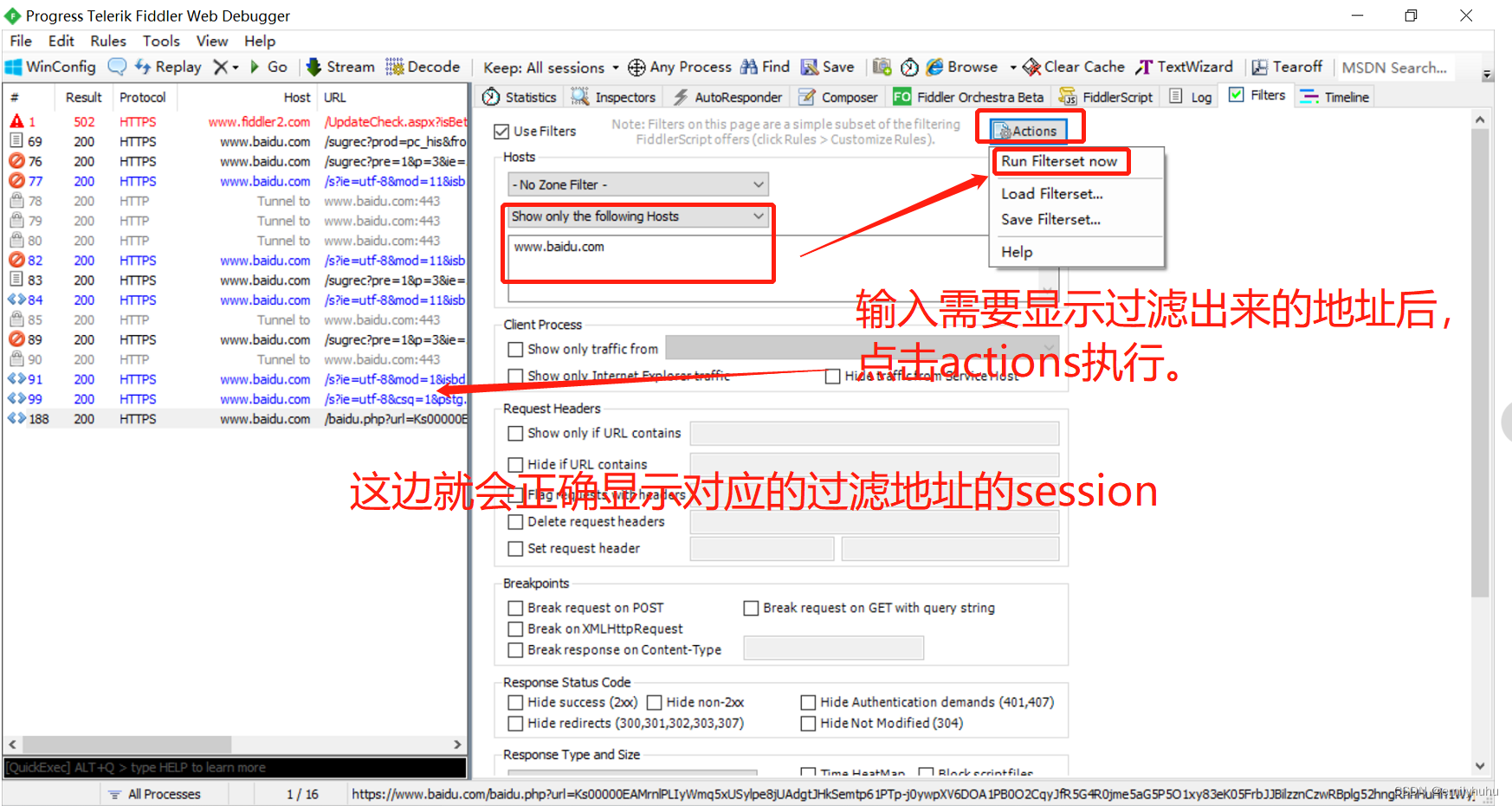Screen dimensions: 1512x806
Task: Switch to Inspectors tab
Action: (613, 97)
